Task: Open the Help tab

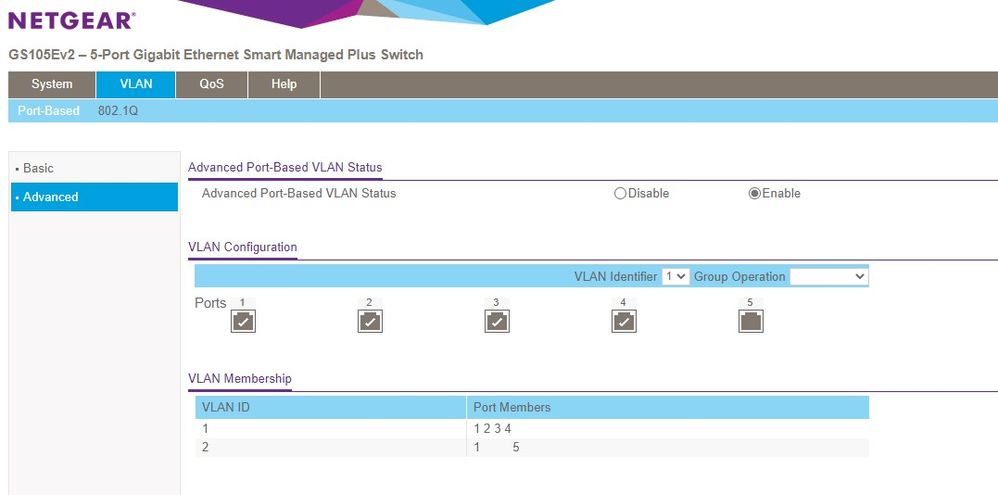Action: [284, 85]
